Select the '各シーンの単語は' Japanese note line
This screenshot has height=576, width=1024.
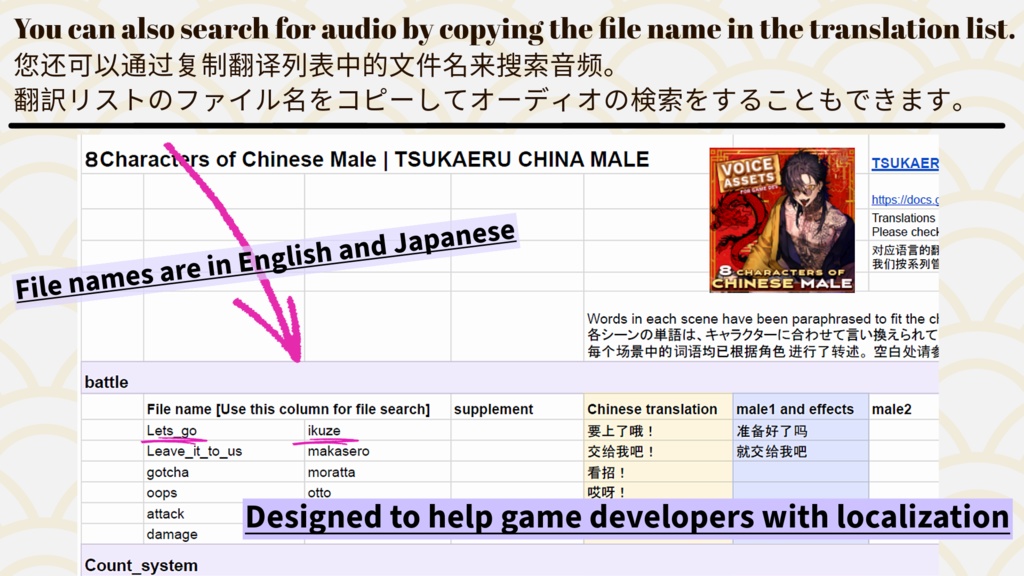coord(762,334)
